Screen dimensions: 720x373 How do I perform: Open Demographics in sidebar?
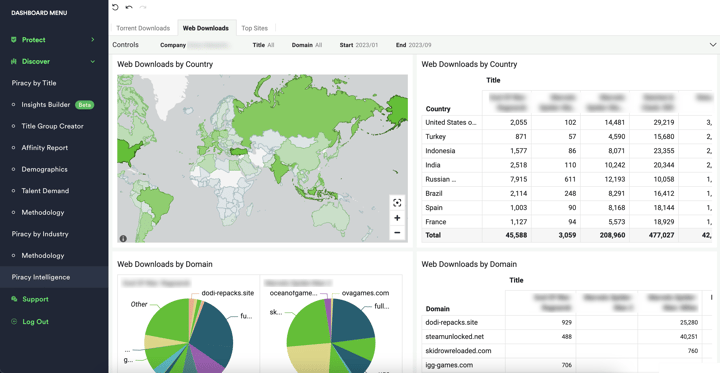point(44,170)
